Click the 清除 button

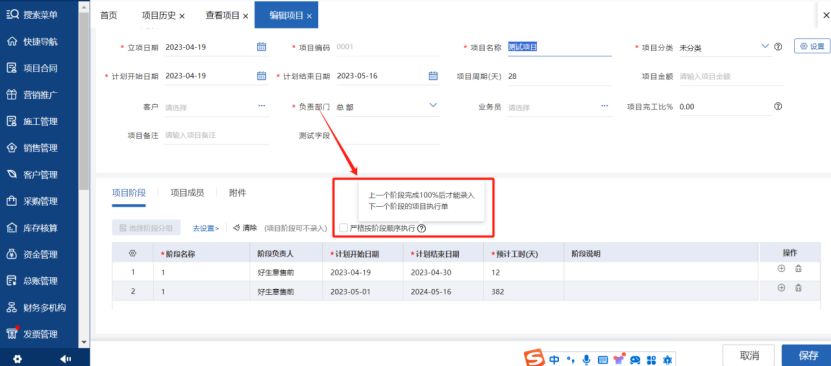click(x=245, y=228)
